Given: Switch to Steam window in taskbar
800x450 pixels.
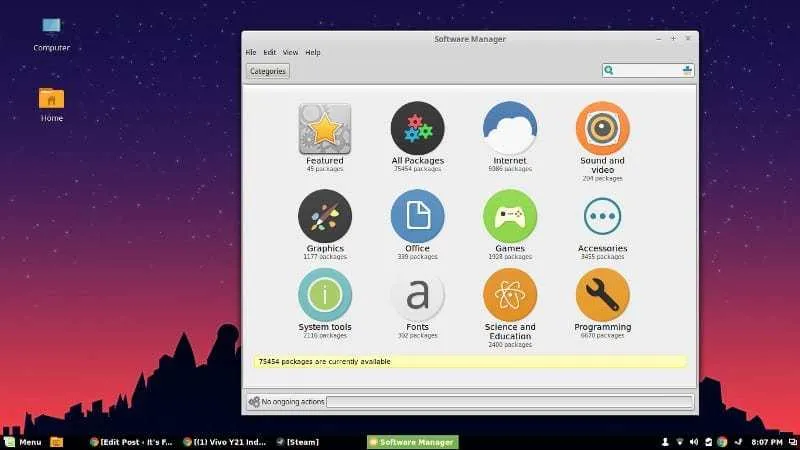Looking at the screenshot, I should pyautogui.click(x=298, y=441).
